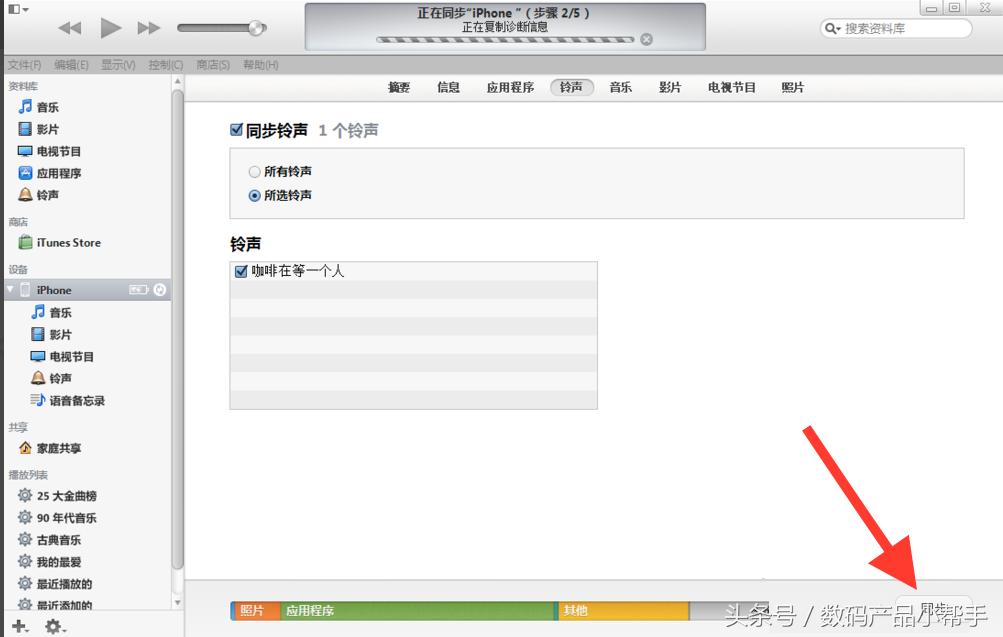This screenshot has width=1003, height=637.
Task: Open the iTunes menu at top left
Action: point(14,7)
